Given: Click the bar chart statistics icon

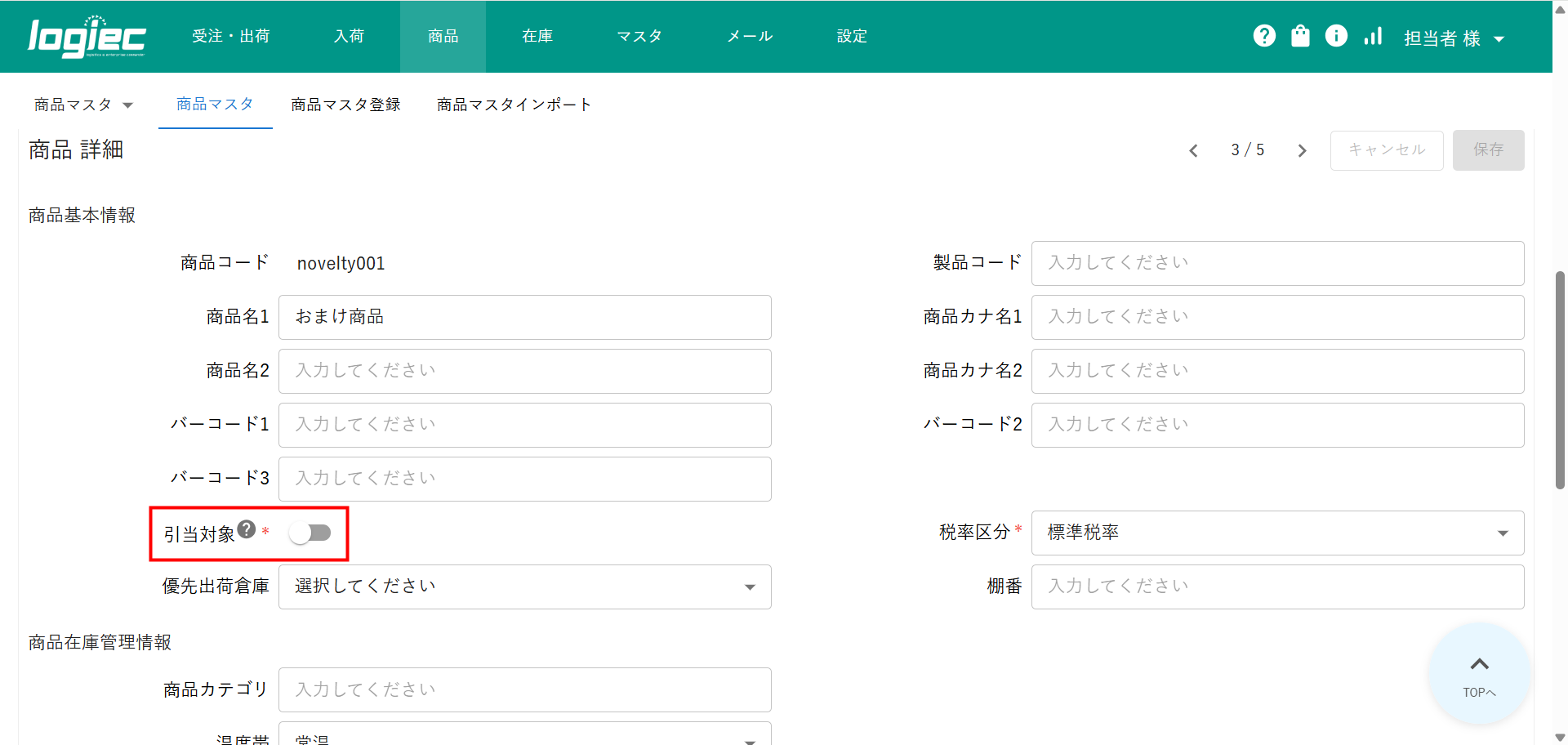Looking at the screenshot, I should (x=1373, y=36).
